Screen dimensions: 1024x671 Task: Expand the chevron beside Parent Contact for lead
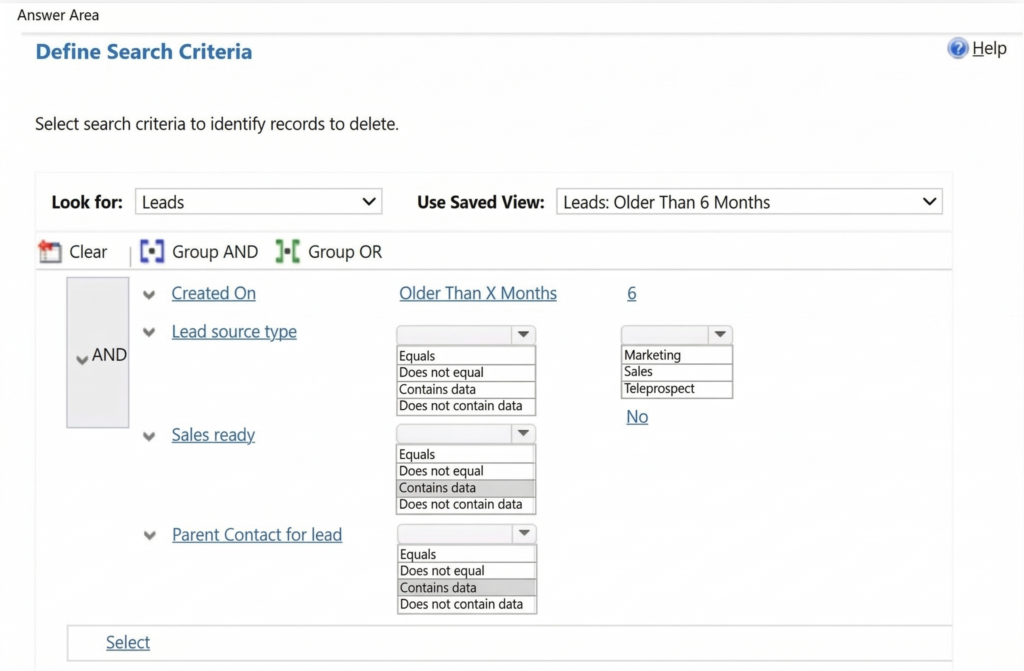(150, 535)
